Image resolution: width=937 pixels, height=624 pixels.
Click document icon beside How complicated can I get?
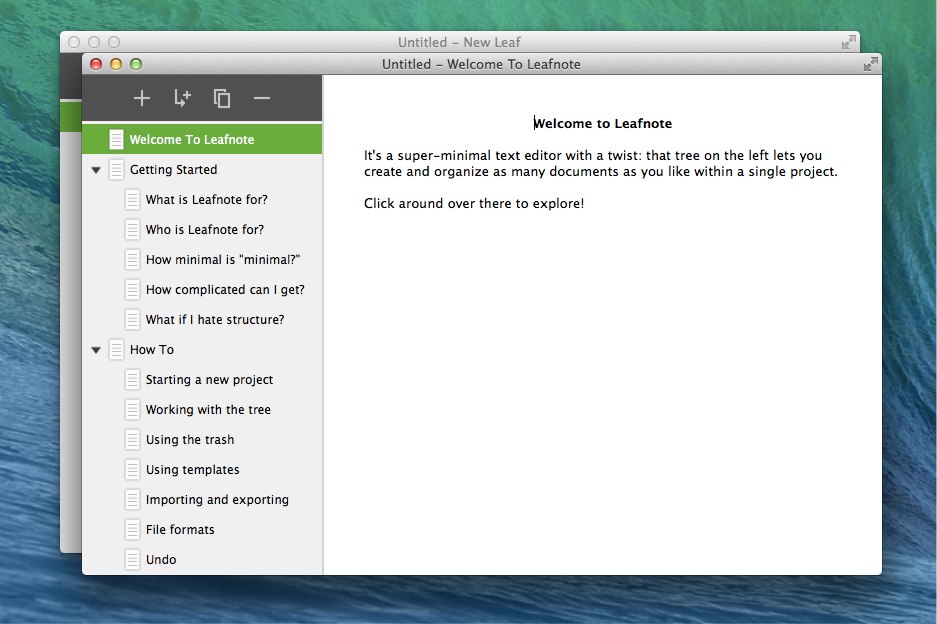[x=132, y=289]
